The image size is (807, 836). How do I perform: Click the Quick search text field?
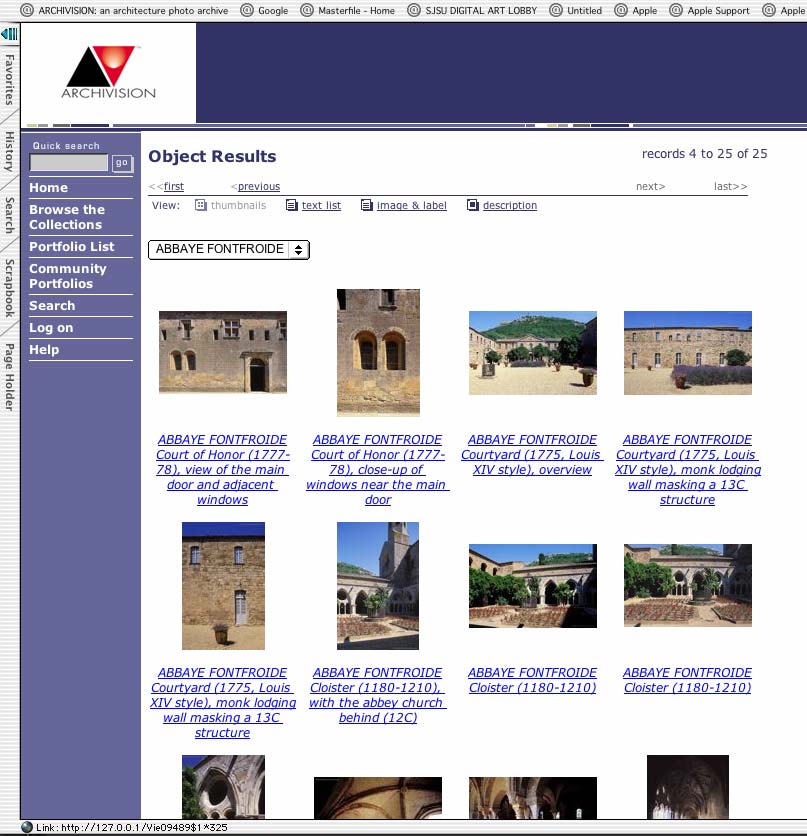click(x=69, y=163)
